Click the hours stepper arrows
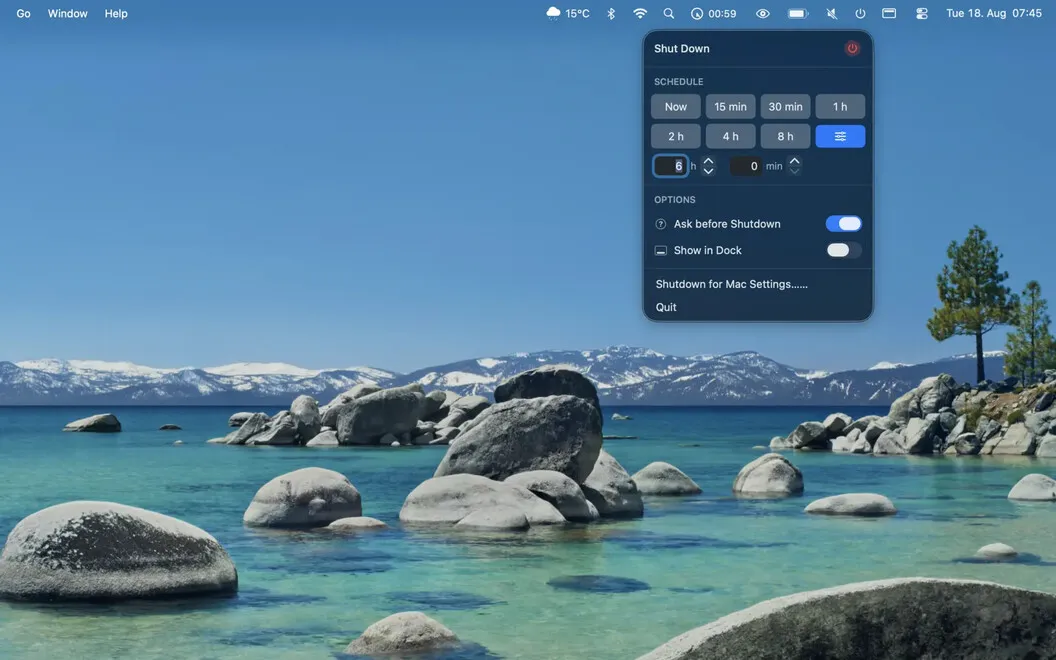This screenshot has width=1056, height=660. pos(708,166)
